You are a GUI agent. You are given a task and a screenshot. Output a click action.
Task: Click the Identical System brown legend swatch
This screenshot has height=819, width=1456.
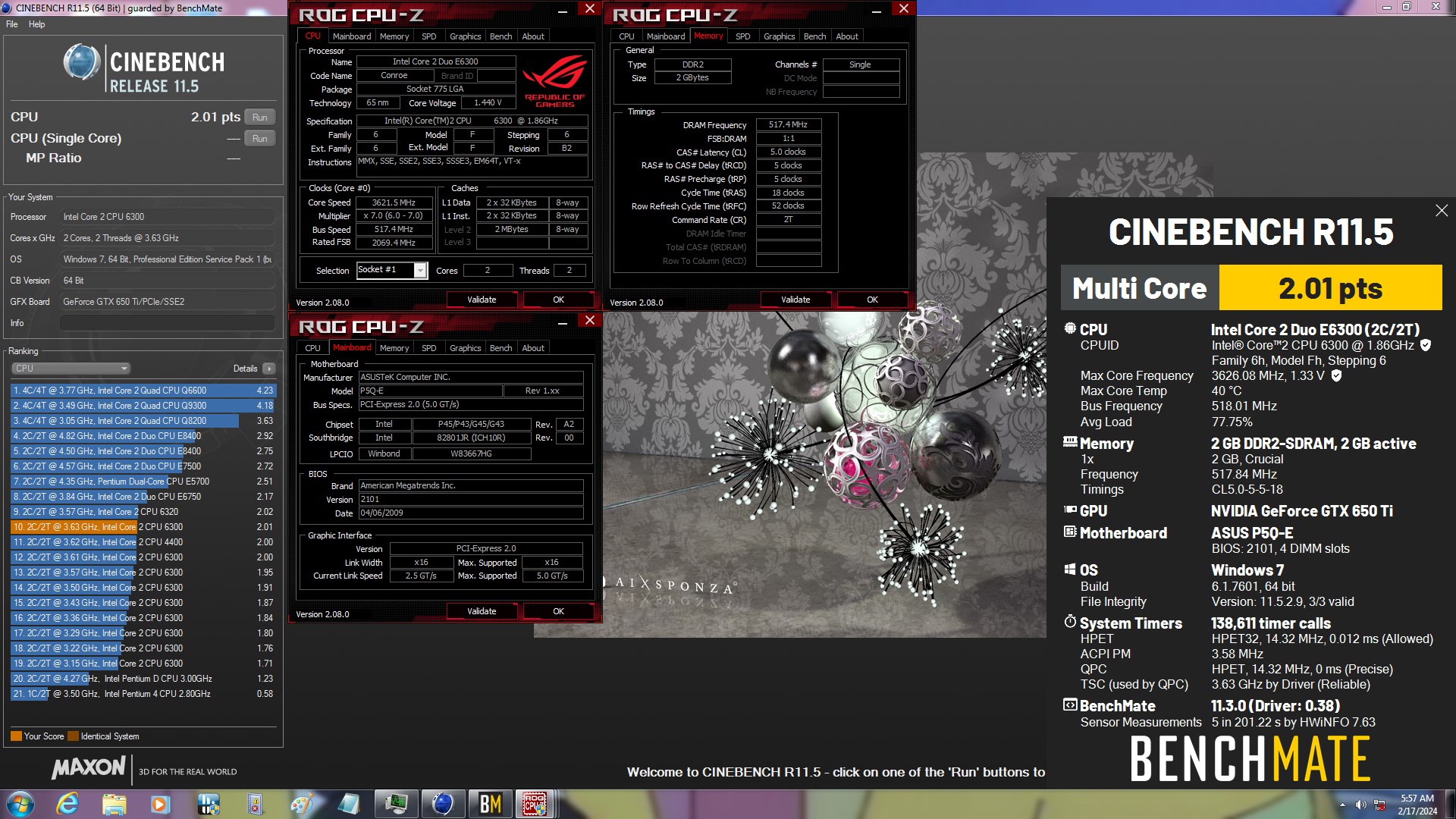tap(73, 736)
